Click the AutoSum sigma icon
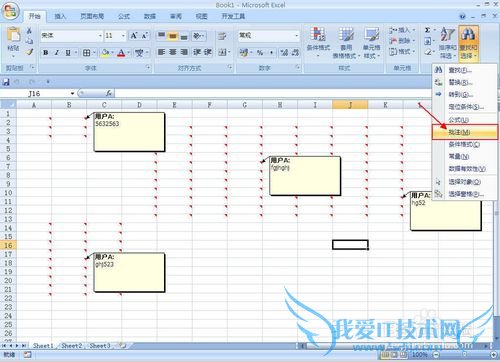Image resolution: width=500 pixels, height=362 pixels. (428, 30)
